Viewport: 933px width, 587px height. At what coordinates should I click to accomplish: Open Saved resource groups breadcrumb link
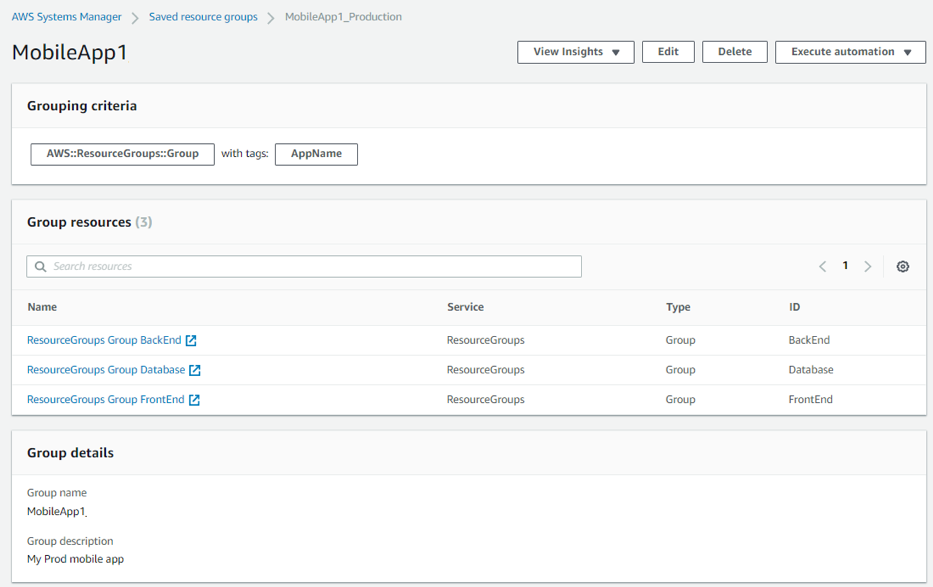(203, 17)
